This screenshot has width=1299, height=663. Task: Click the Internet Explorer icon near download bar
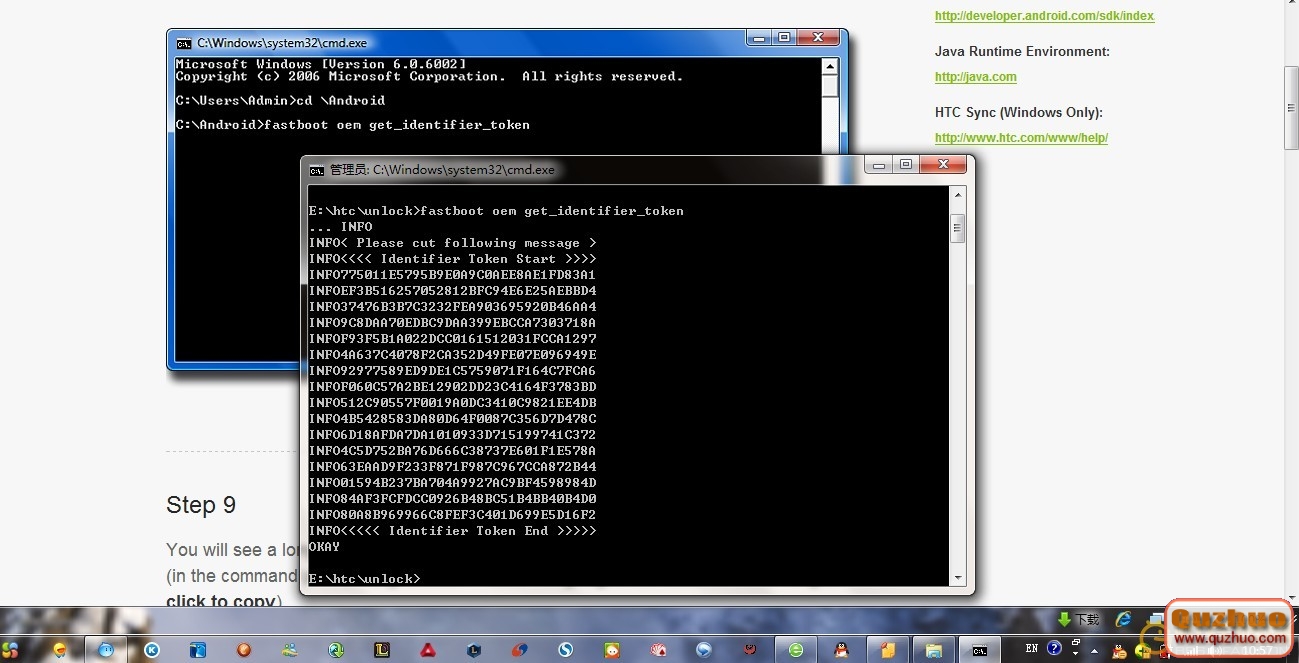click(x=1123, y=620)
